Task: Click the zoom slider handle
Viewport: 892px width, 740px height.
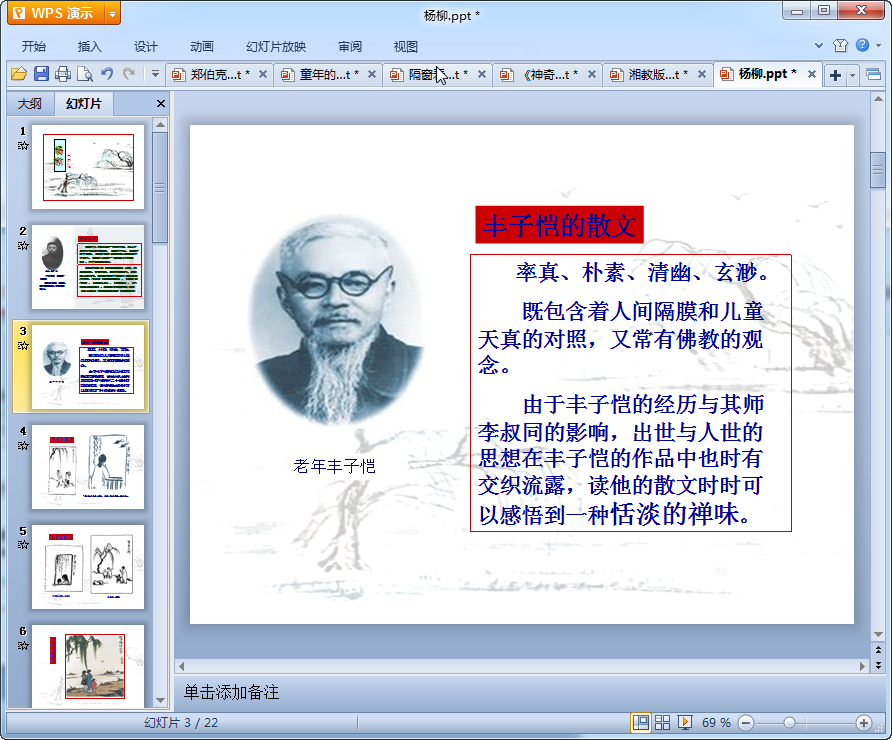Action: pos(789,723)
